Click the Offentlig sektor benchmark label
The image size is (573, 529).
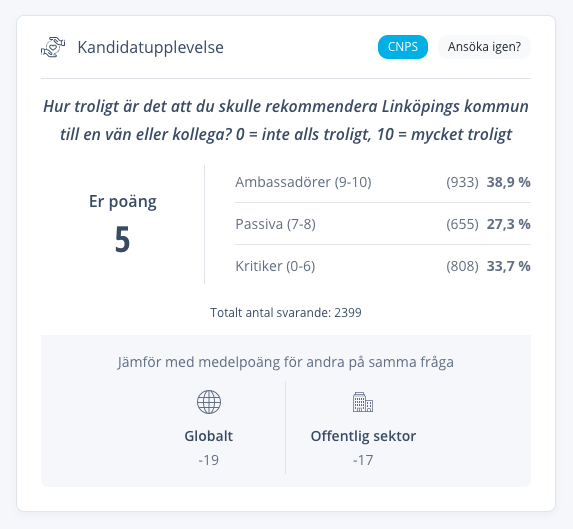(363, 436)
